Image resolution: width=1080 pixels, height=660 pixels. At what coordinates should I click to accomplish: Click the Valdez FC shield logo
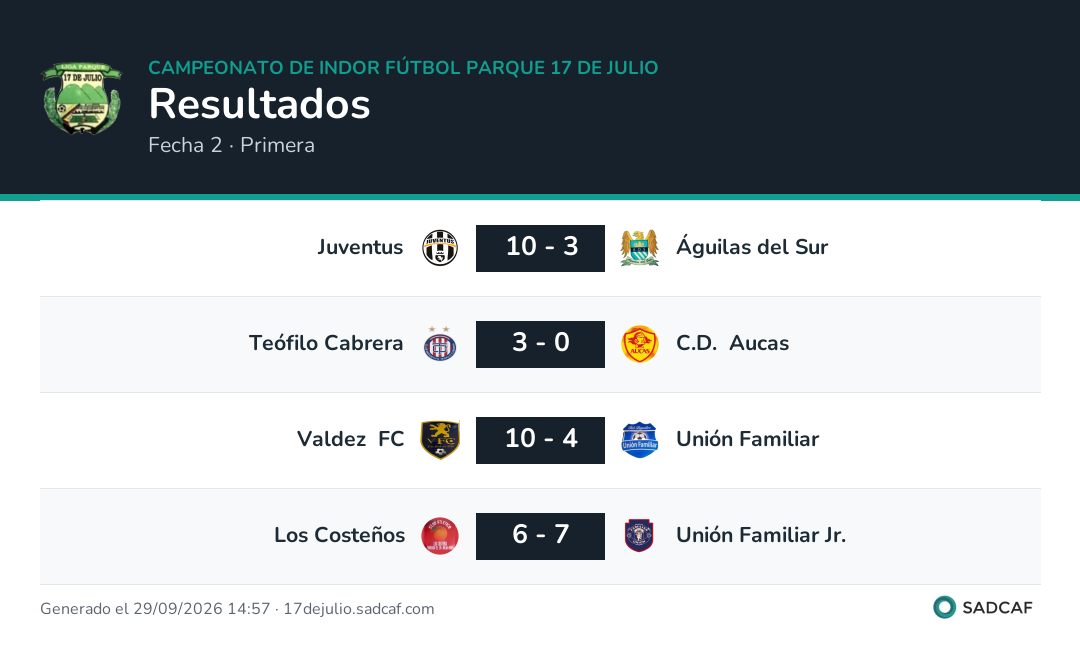point(439,440)
